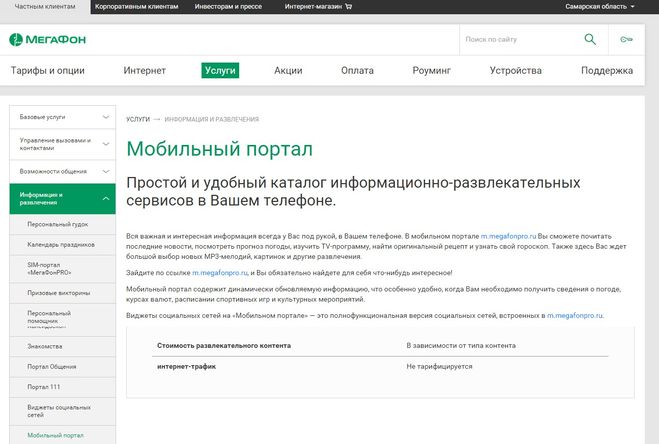659x444 pixels.
Task: Click Не тарифицируется table cell
Action: pyautogui.click(x=439, y=367)
